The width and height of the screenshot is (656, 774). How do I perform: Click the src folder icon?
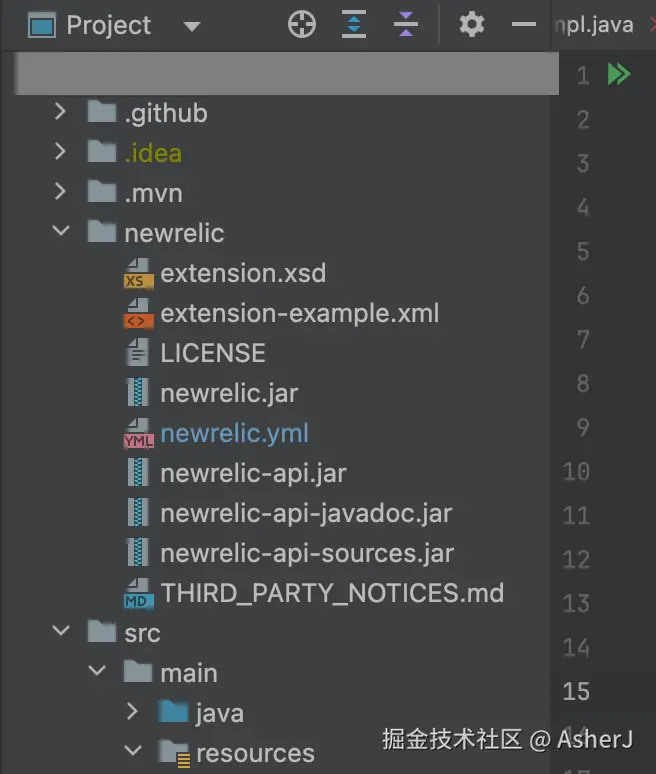(102, 631)
